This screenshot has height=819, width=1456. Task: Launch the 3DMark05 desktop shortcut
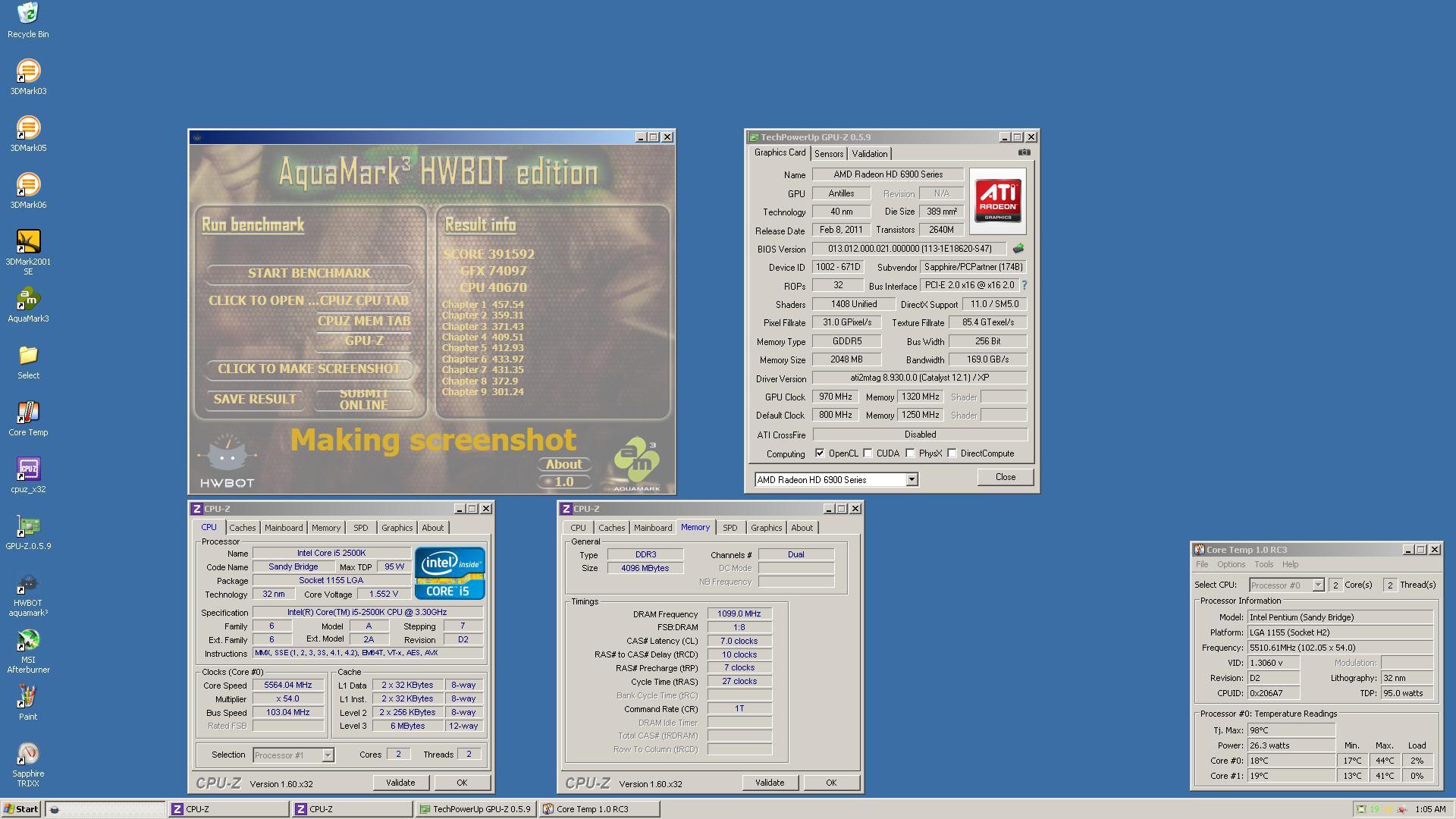click(28, 134)
